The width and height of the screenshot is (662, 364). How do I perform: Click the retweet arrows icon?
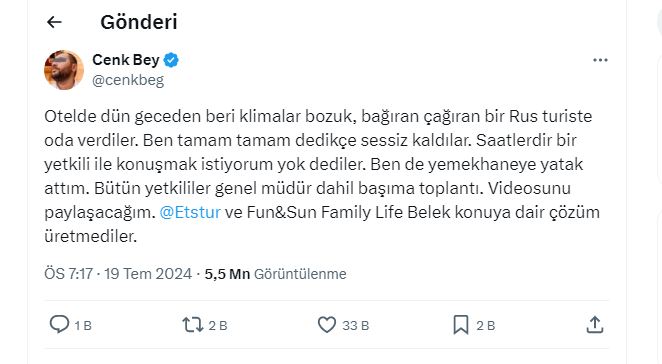tap(193, 325)
